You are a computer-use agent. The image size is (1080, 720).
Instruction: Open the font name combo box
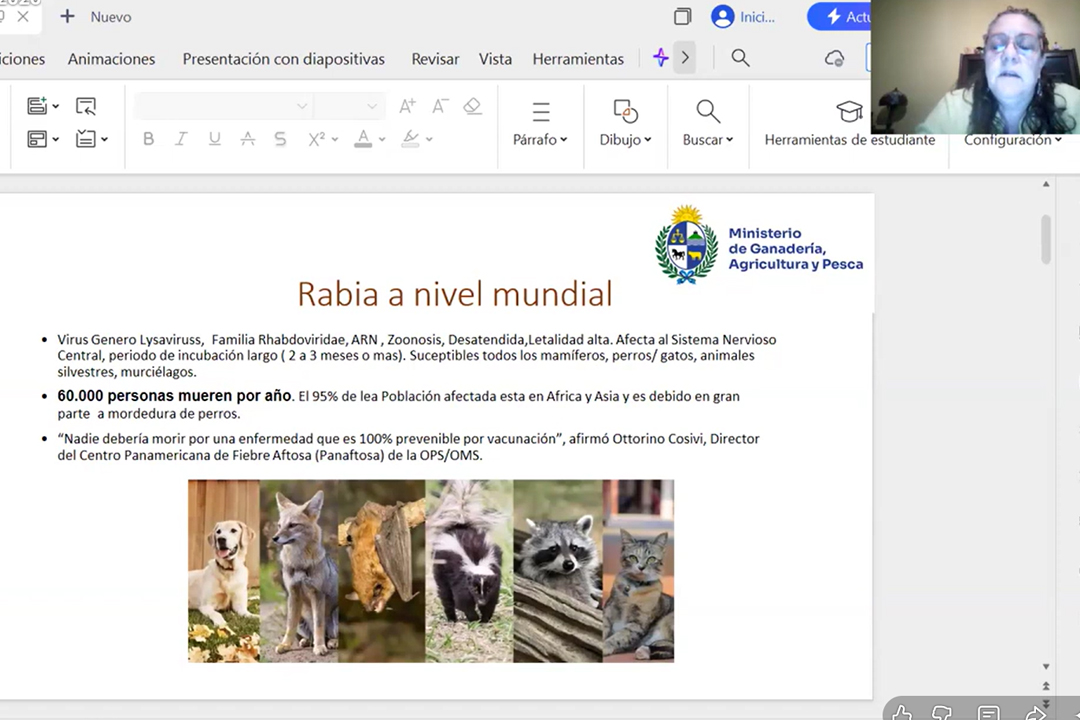[222, 106]
